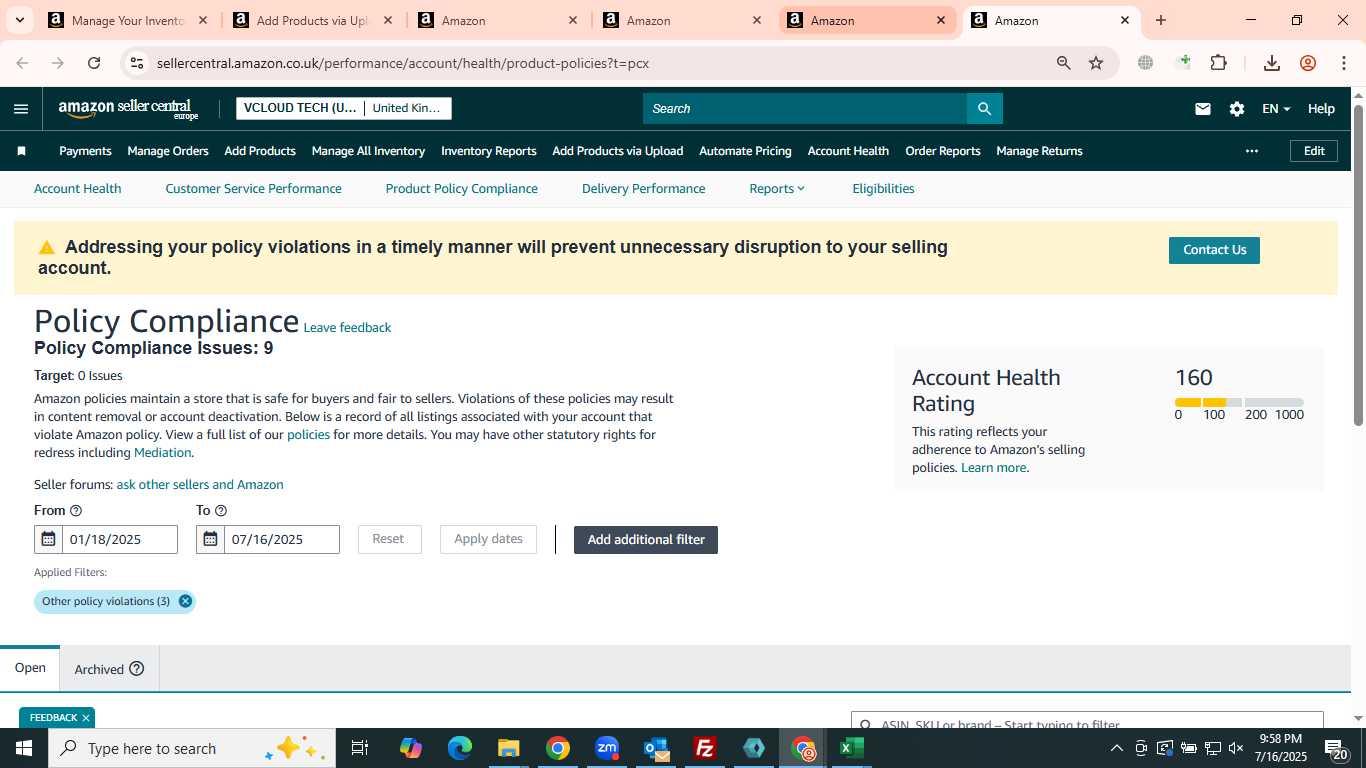Screen dimensions: 1366x768
Task: Click the help icon beside To label
Action: tap(221, 511)
